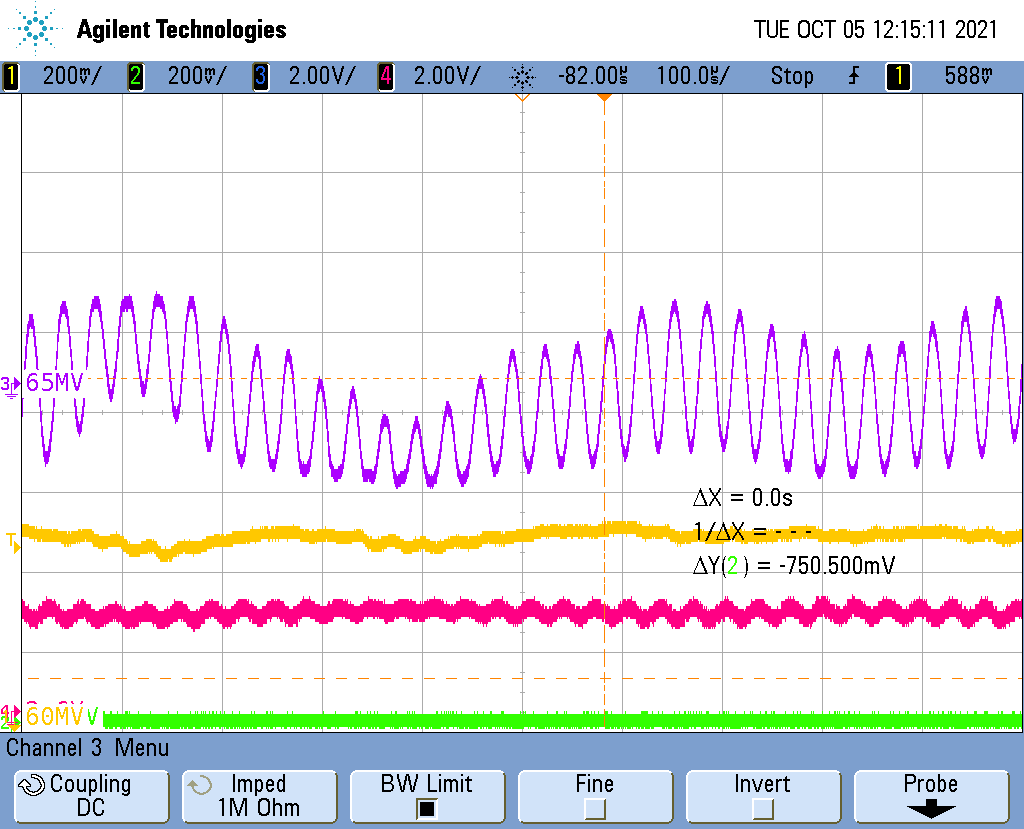
Task: Click the 588 mV trigger level value
Action: point(968,76)
